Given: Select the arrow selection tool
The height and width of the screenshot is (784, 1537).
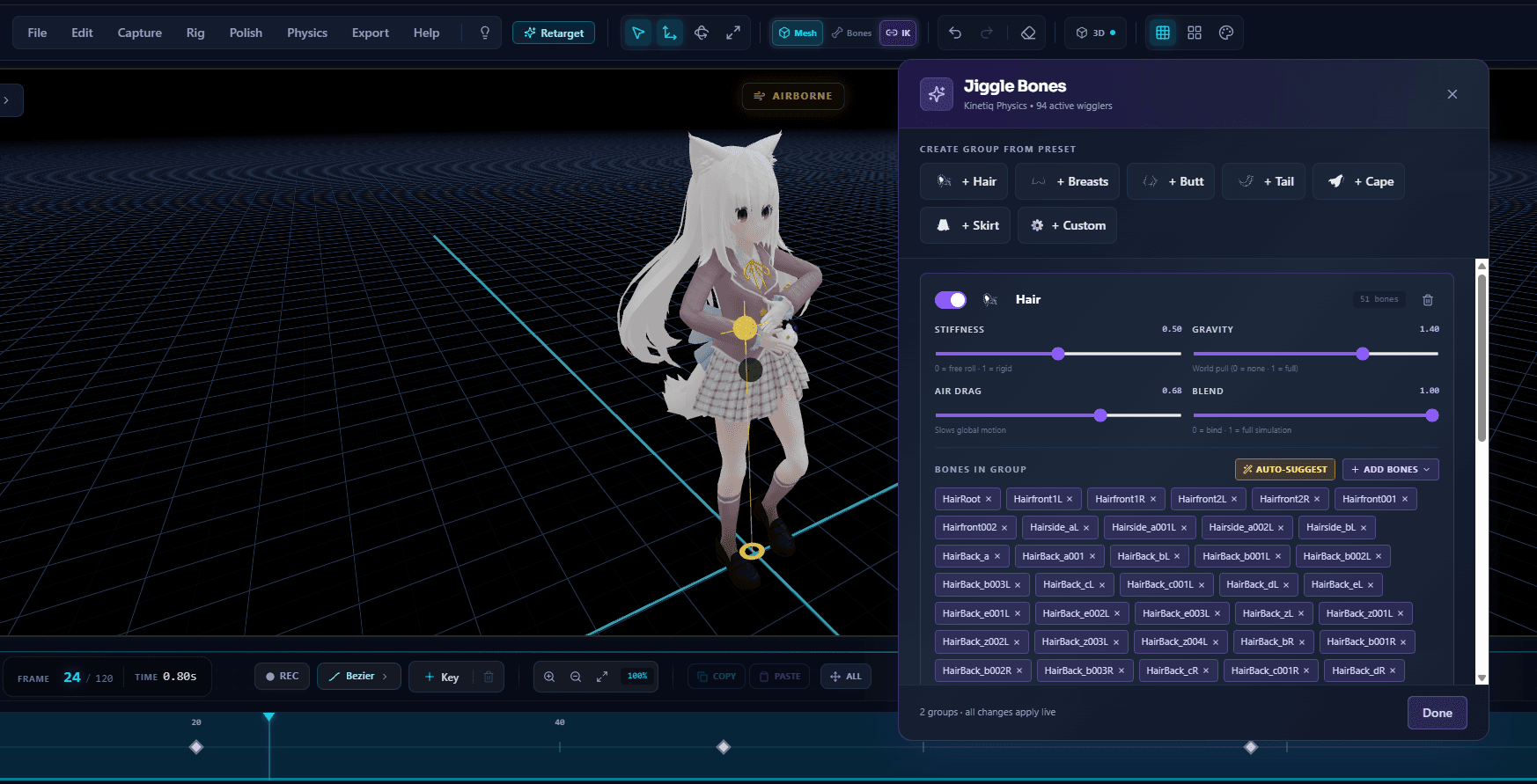Looking at the screenshot, I should click(x=638, y=33).
